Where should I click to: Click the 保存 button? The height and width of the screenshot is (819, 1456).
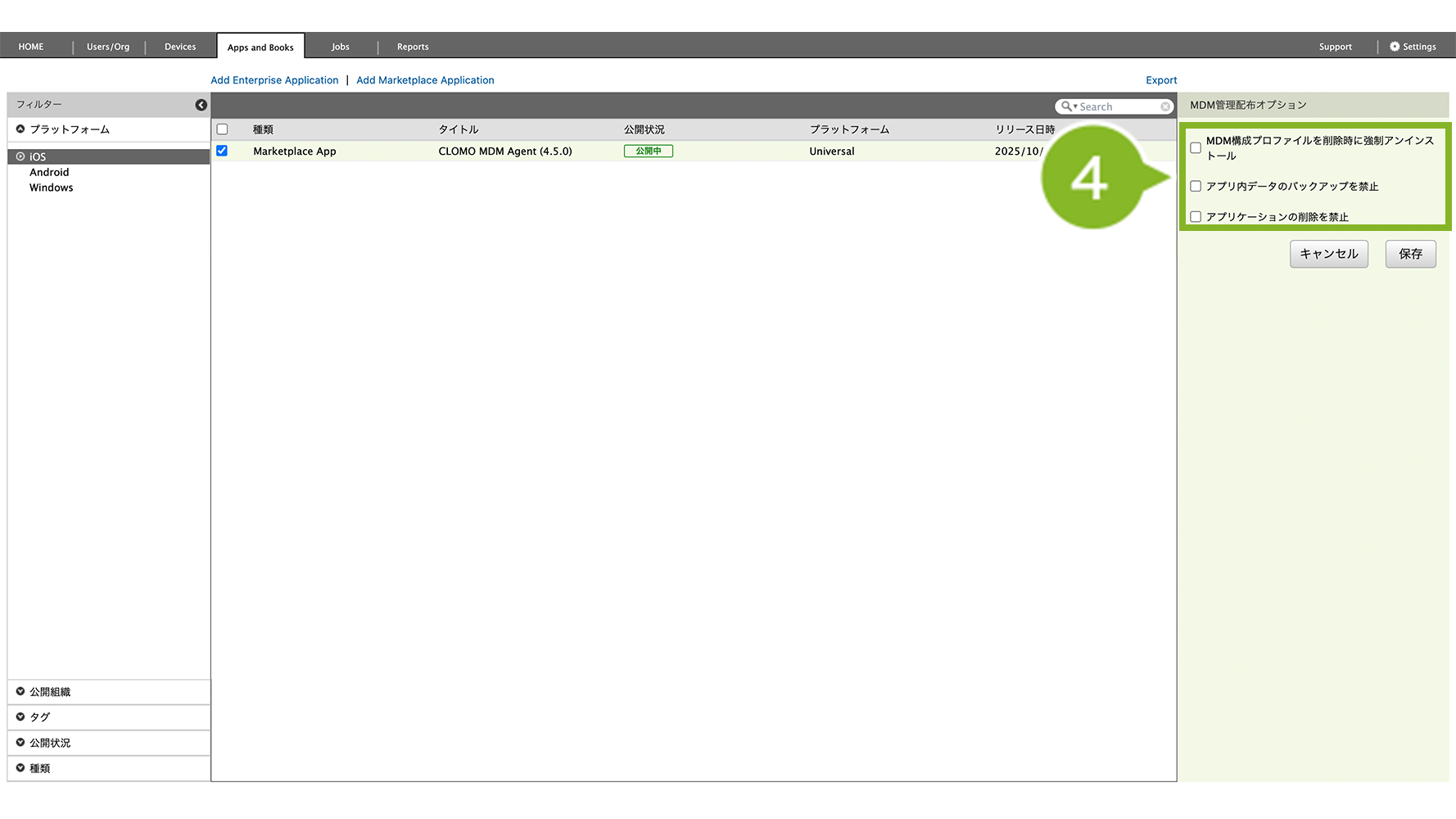1410,254
